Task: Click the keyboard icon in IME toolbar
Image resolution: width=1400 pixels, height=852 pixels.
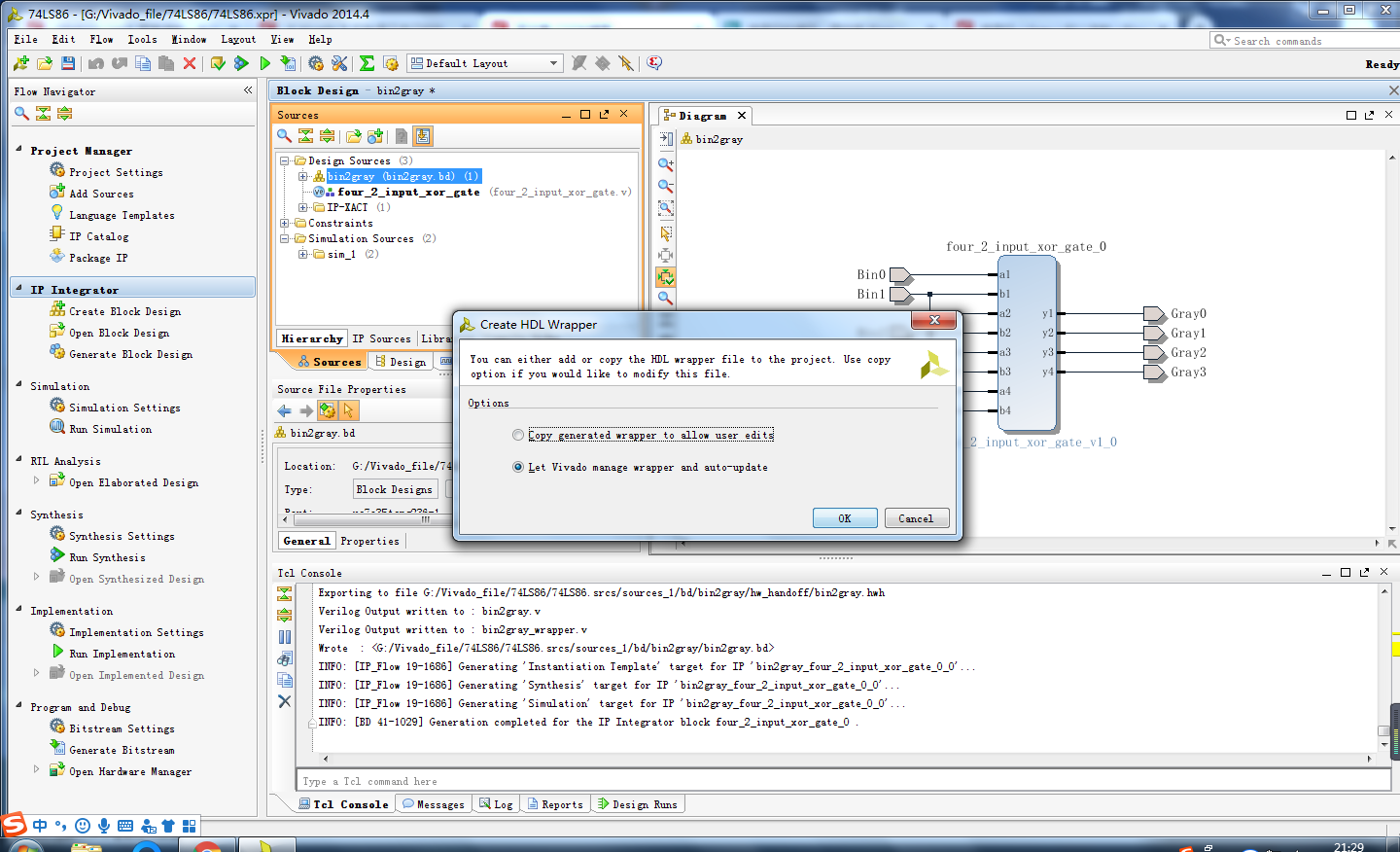Action: click(x=125, y=826)
